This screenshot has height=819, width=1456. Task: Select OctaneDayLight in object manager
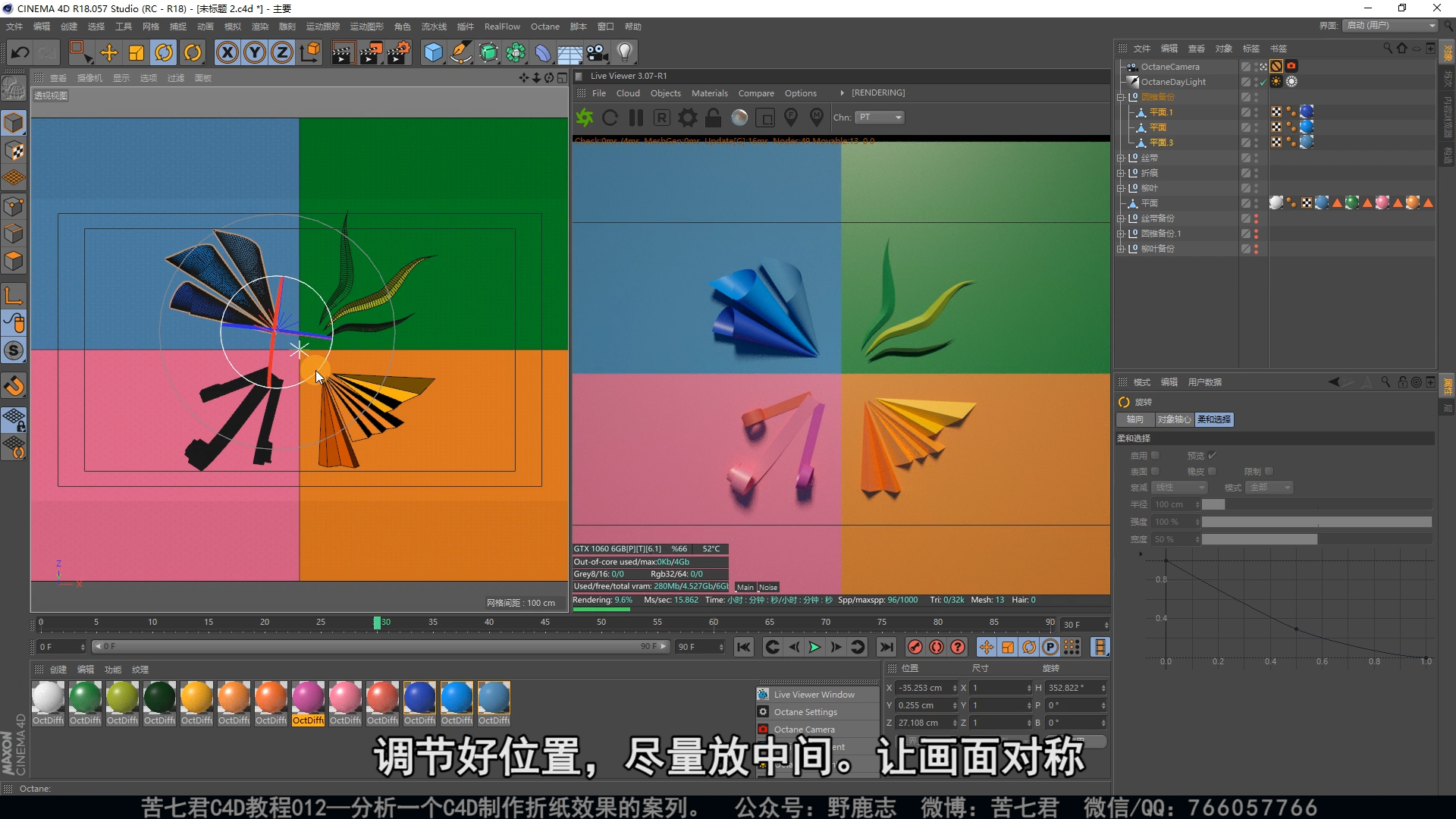[x=1173, y=82]
